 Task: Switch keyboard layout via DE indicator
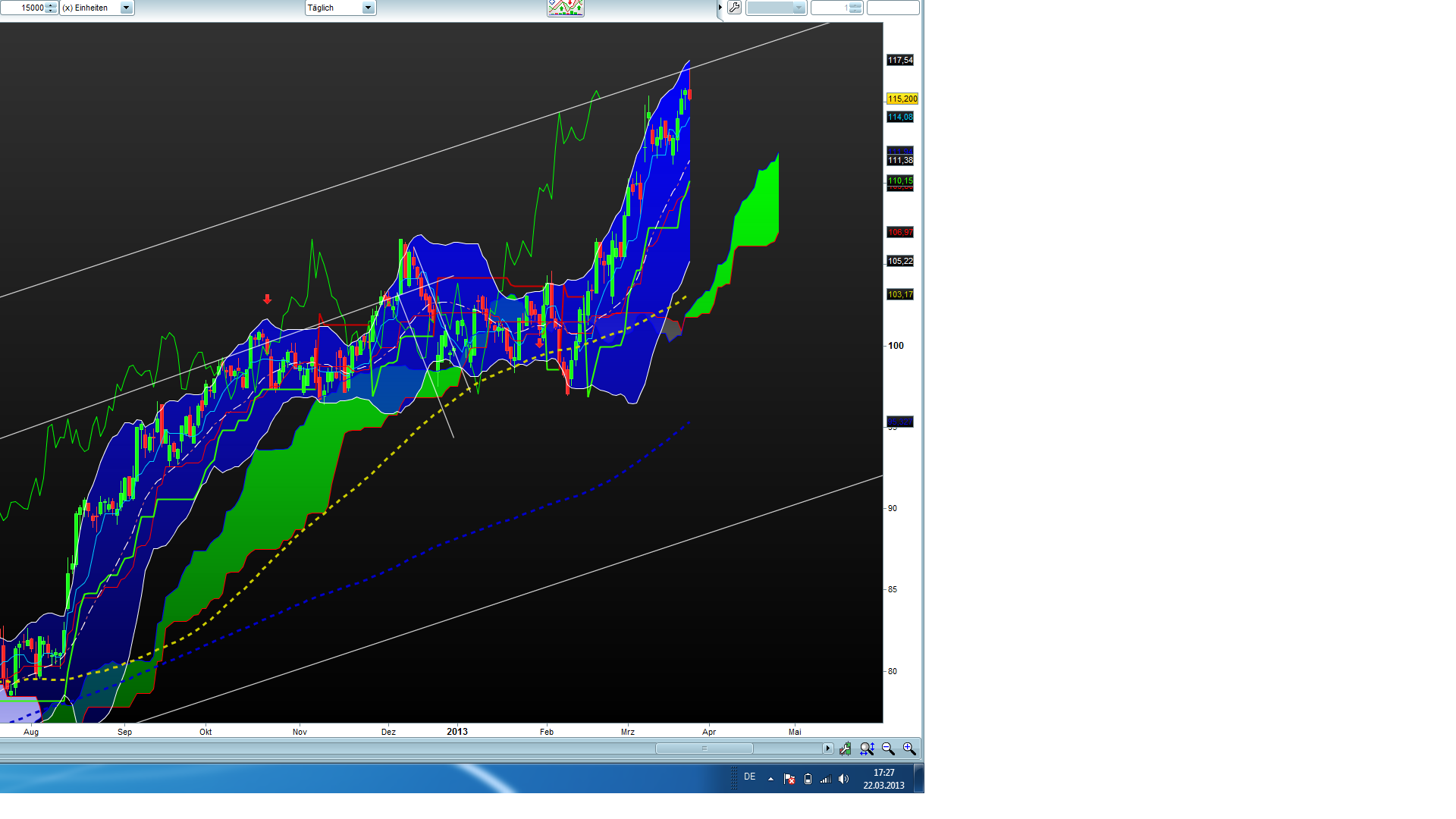click(750, 778)
